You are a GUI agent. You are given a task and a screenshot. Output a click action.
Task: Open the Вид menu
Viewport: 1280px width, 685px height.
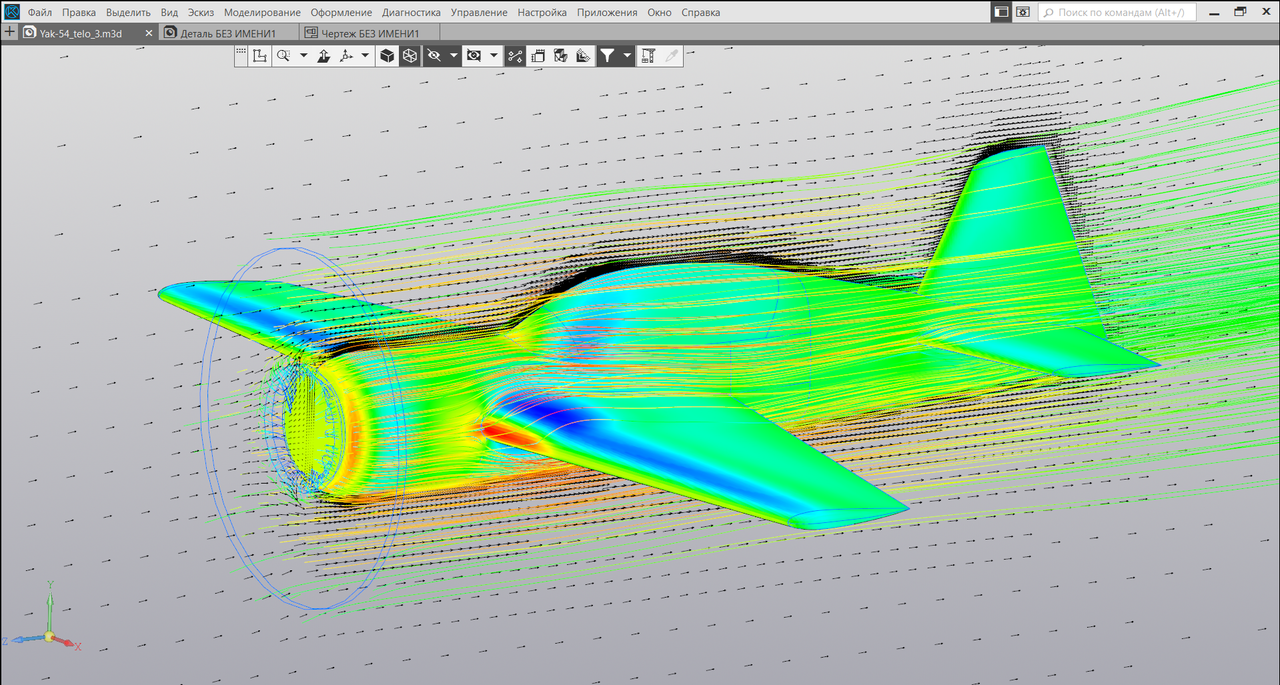pyautogui.click(x=169, y=13)
